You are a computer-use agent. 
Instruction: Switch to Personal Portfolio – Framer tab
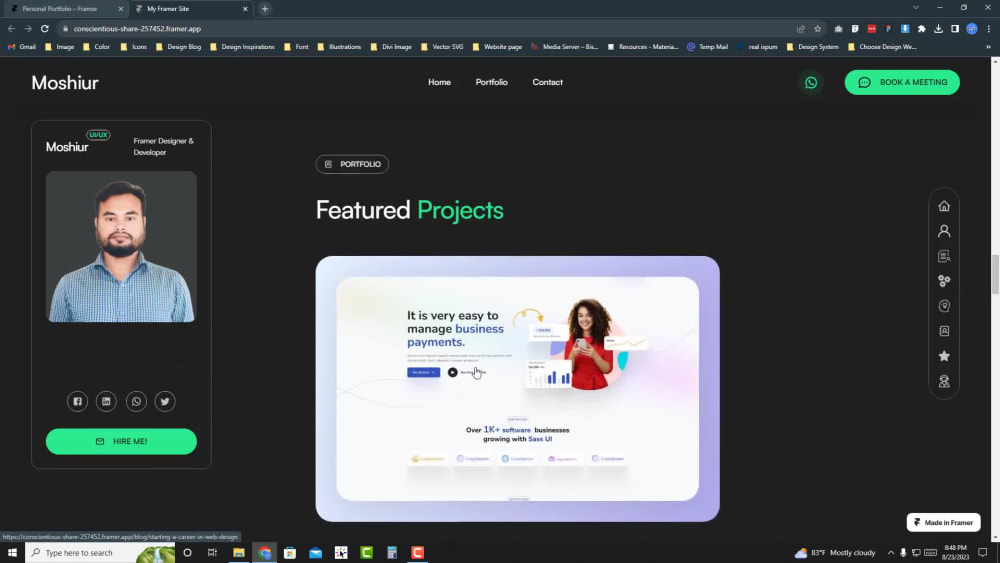click(60, 9)
